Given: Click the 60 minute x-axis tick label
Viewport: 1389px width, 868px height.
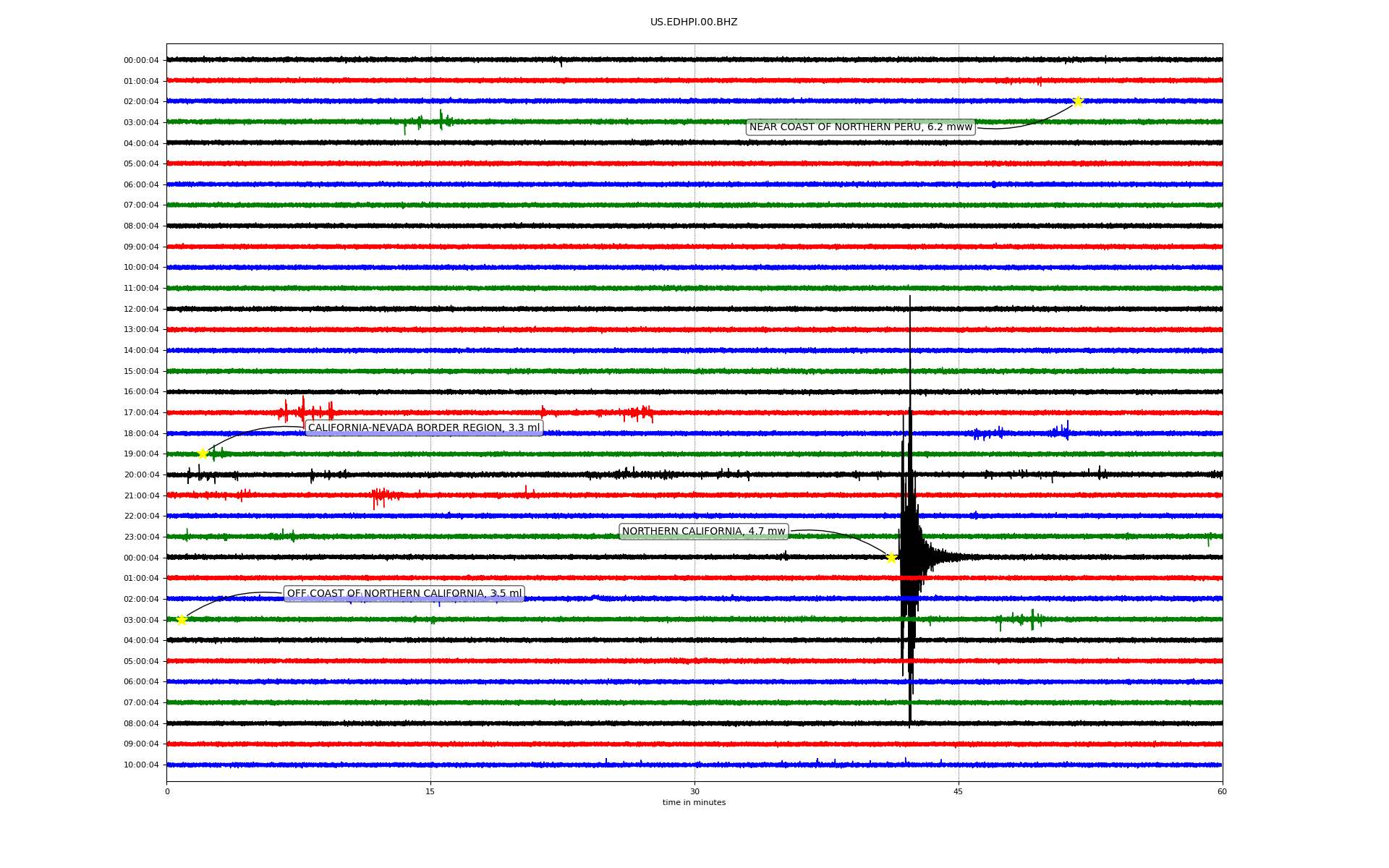Looking at the screenshot, I should (x=1222, y=791).
